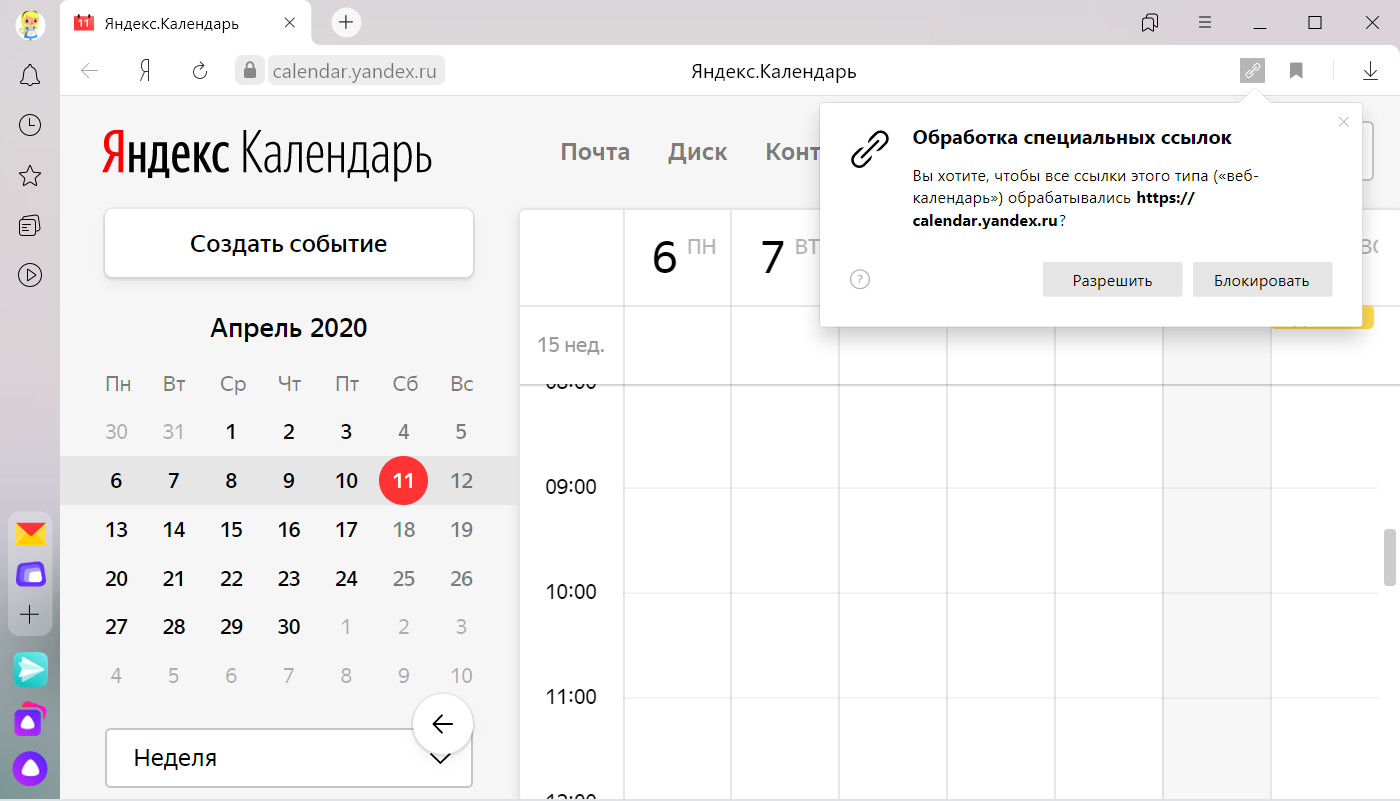Click the site lock icon
The width and height of the screenshot is (1400, 801).
pos(249,71)
